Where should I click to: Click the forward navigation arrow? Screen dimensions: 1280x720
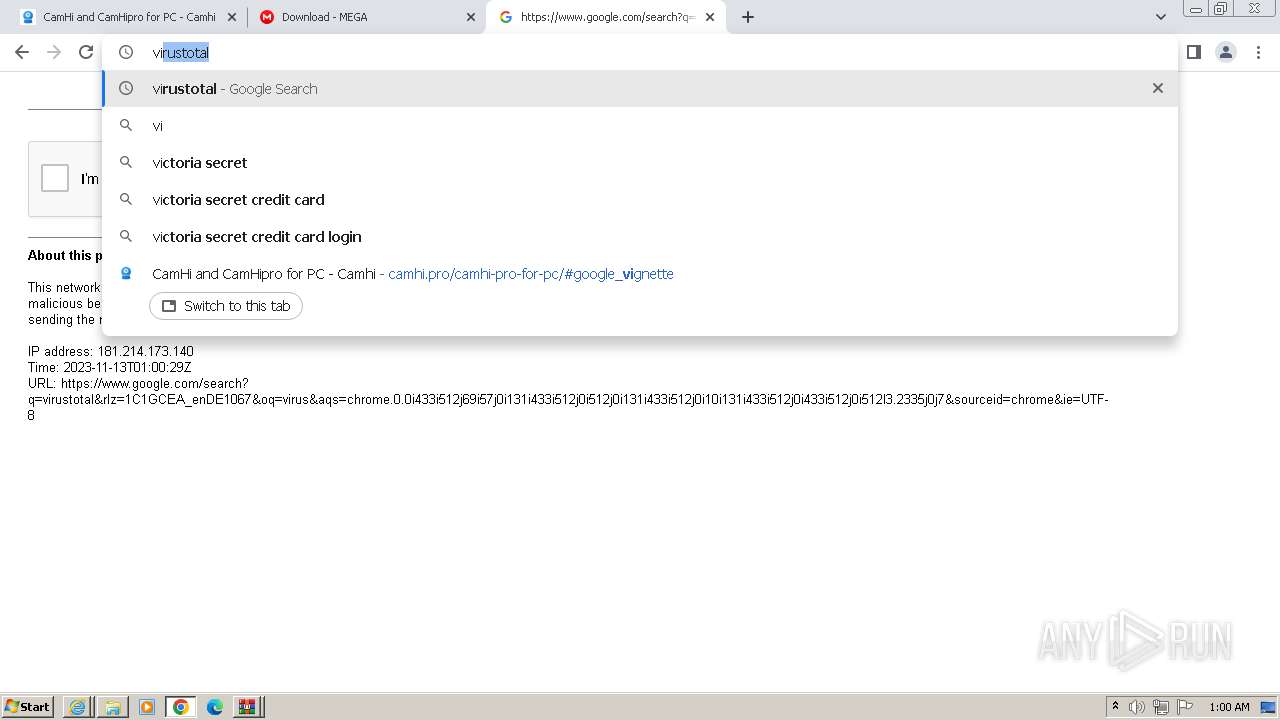(54, 52)
